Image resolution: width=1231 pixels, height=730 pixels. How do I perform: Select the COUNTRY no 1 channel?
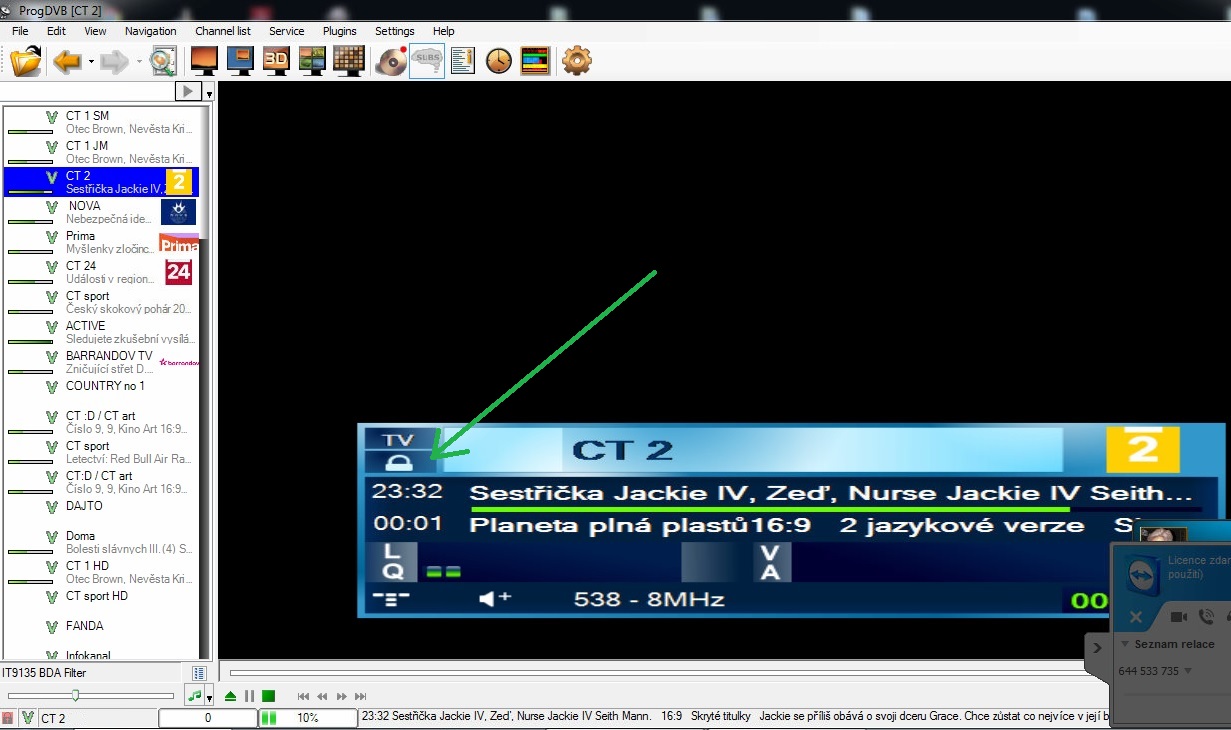(x=102, y=392)
